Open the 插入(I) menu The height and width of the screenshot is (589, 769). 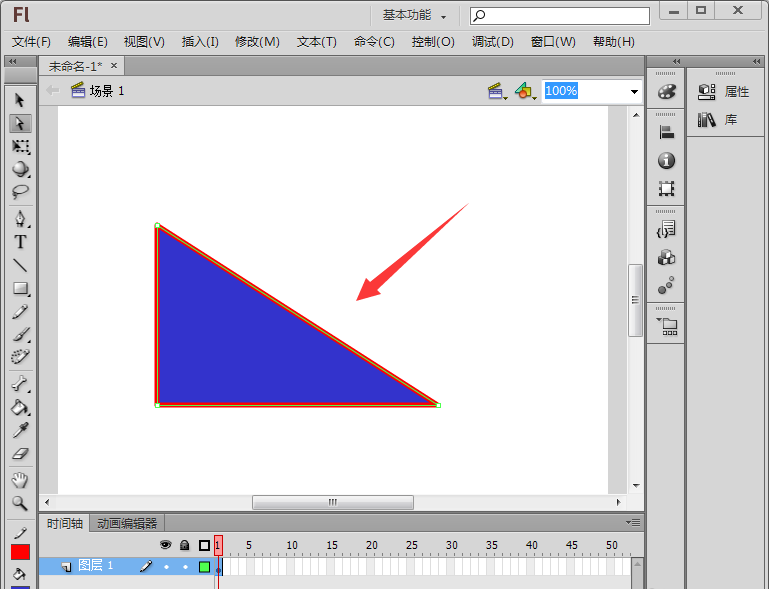pyautogui.click(x=200, y=42)
